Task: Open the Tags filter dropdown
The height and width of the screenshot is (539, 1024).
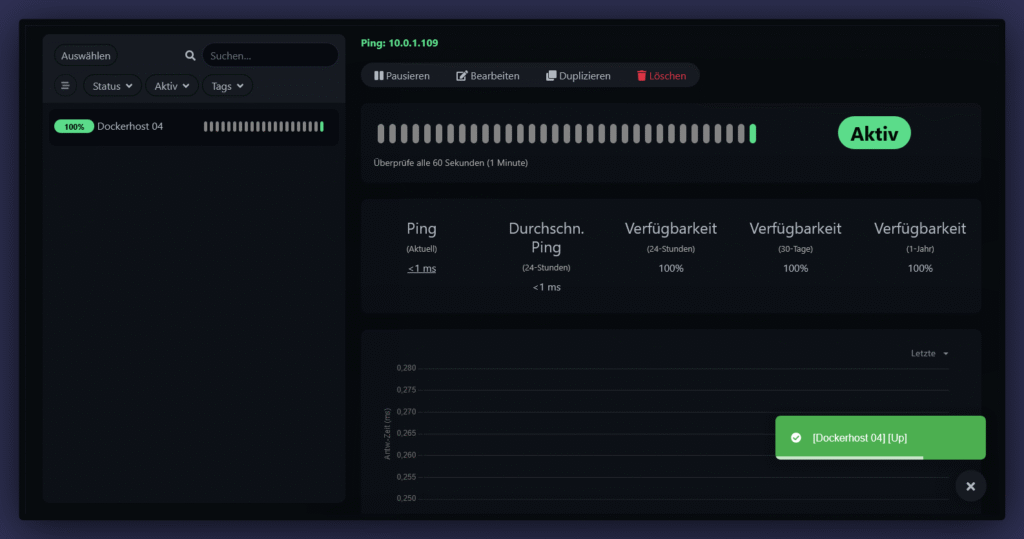Action: coord(227,86)
